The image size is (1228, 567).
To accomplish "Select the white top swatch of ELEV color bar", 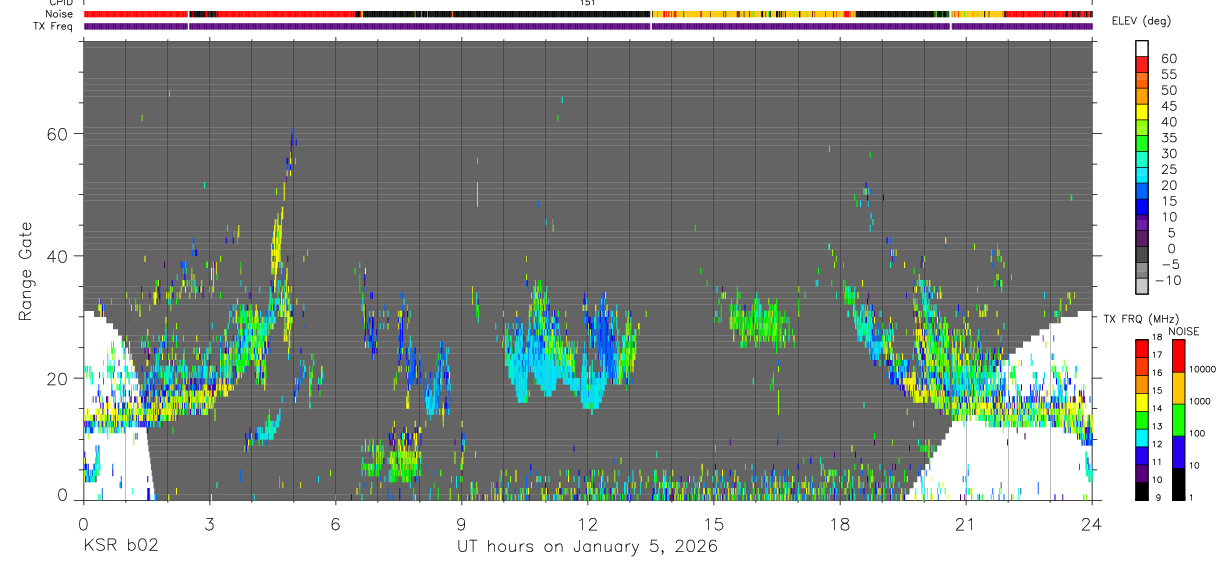I will click(1142, 48).
